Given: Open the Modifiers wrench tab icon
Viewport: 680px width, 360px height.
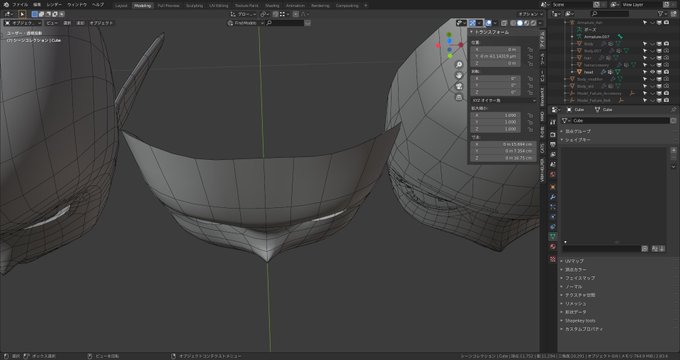Looking at the screenshot, I should click(552, 197).
